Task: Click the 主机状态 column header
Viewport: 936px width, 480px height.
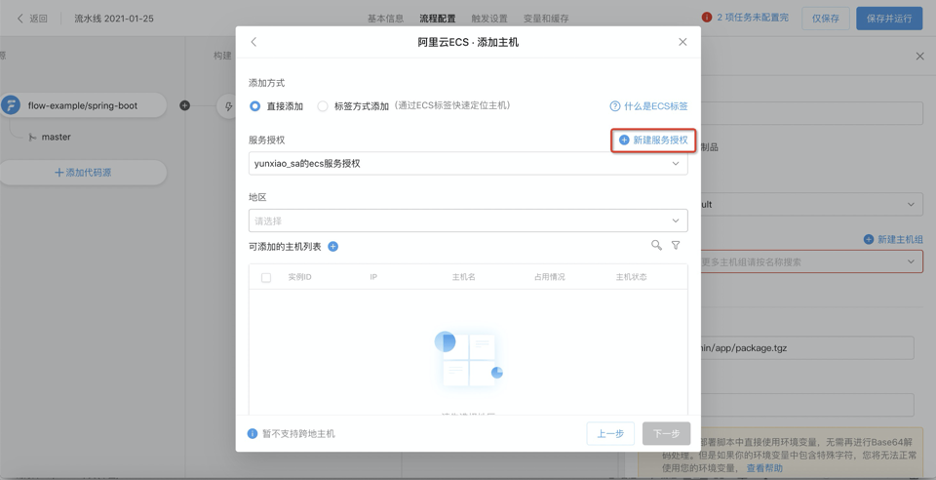Action: 631,277
